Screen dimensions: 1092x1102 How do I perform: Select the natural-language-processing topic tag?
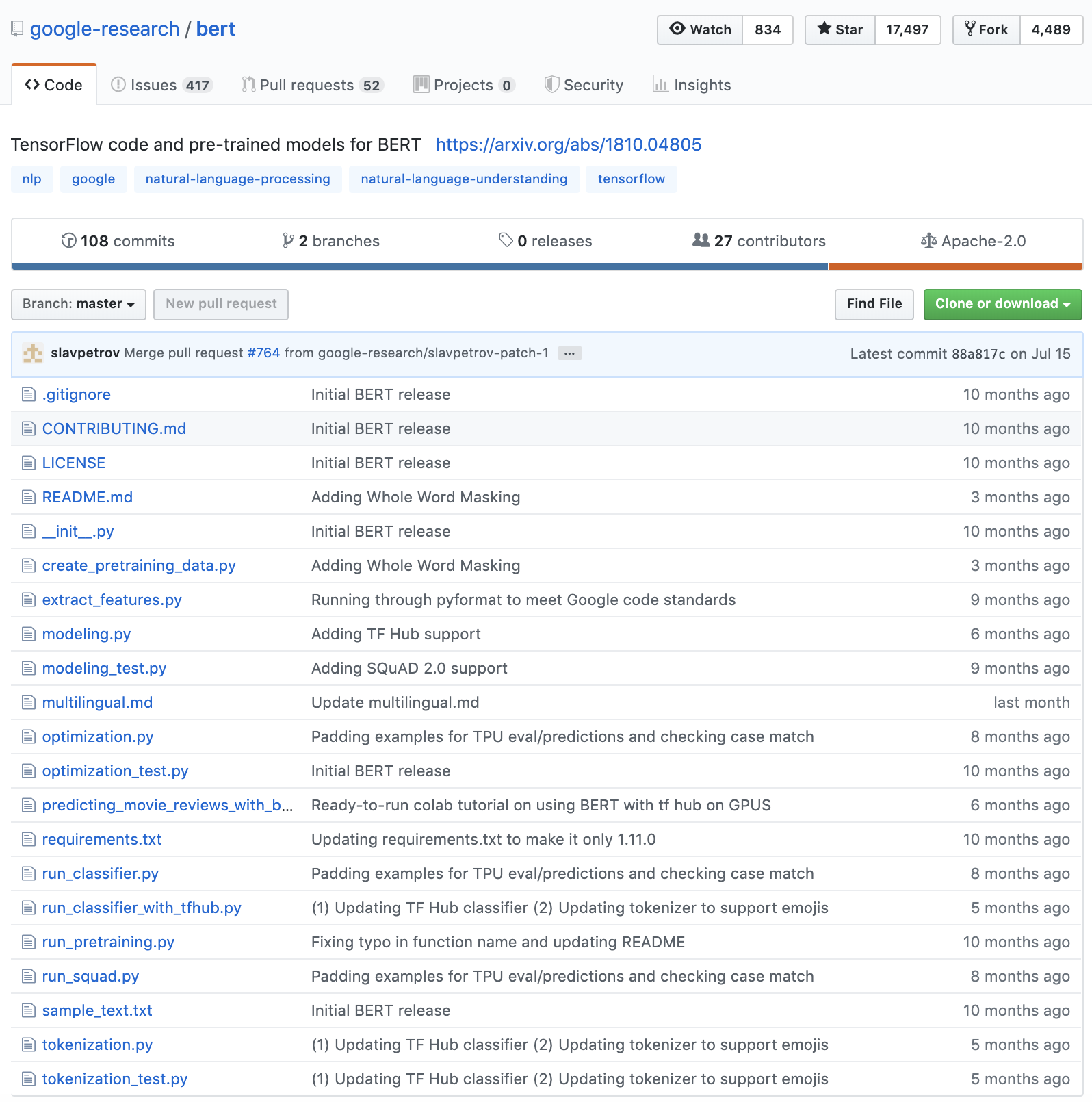click(x=238, y=179)
